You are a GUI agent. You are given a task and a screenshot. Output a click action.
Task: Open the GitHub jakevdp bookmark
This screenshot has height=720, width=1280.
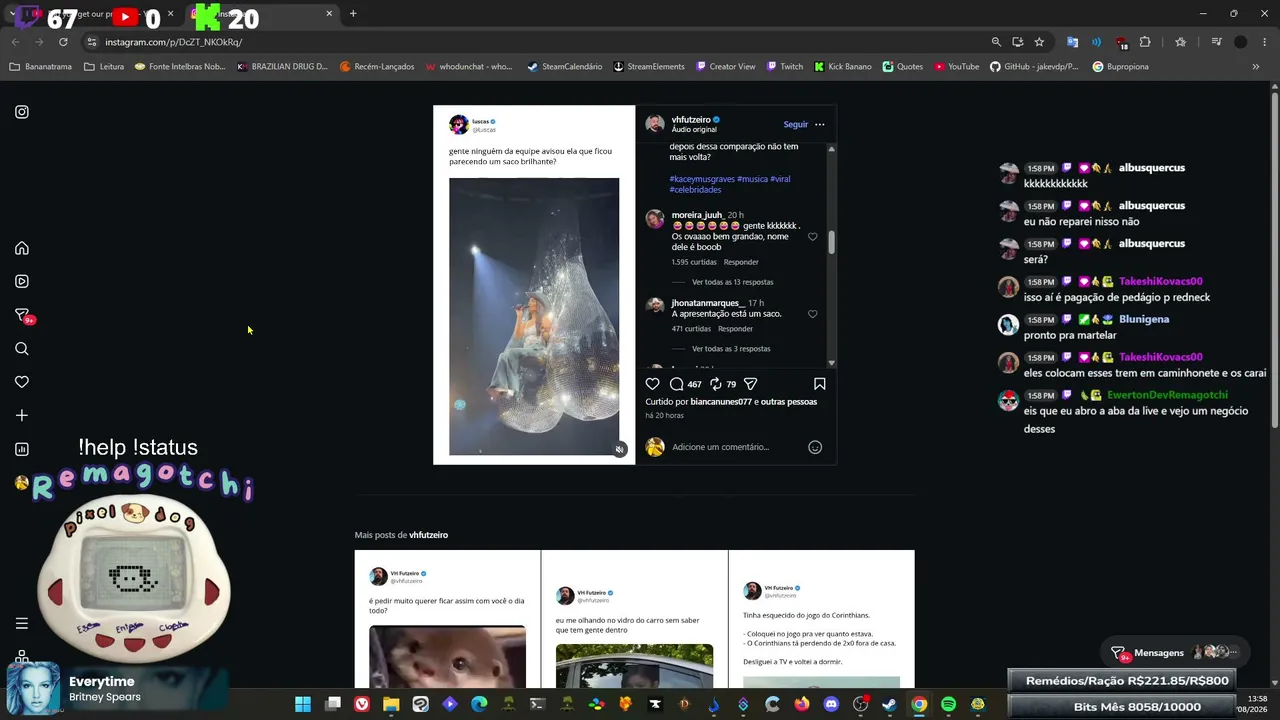(1034, 67)
